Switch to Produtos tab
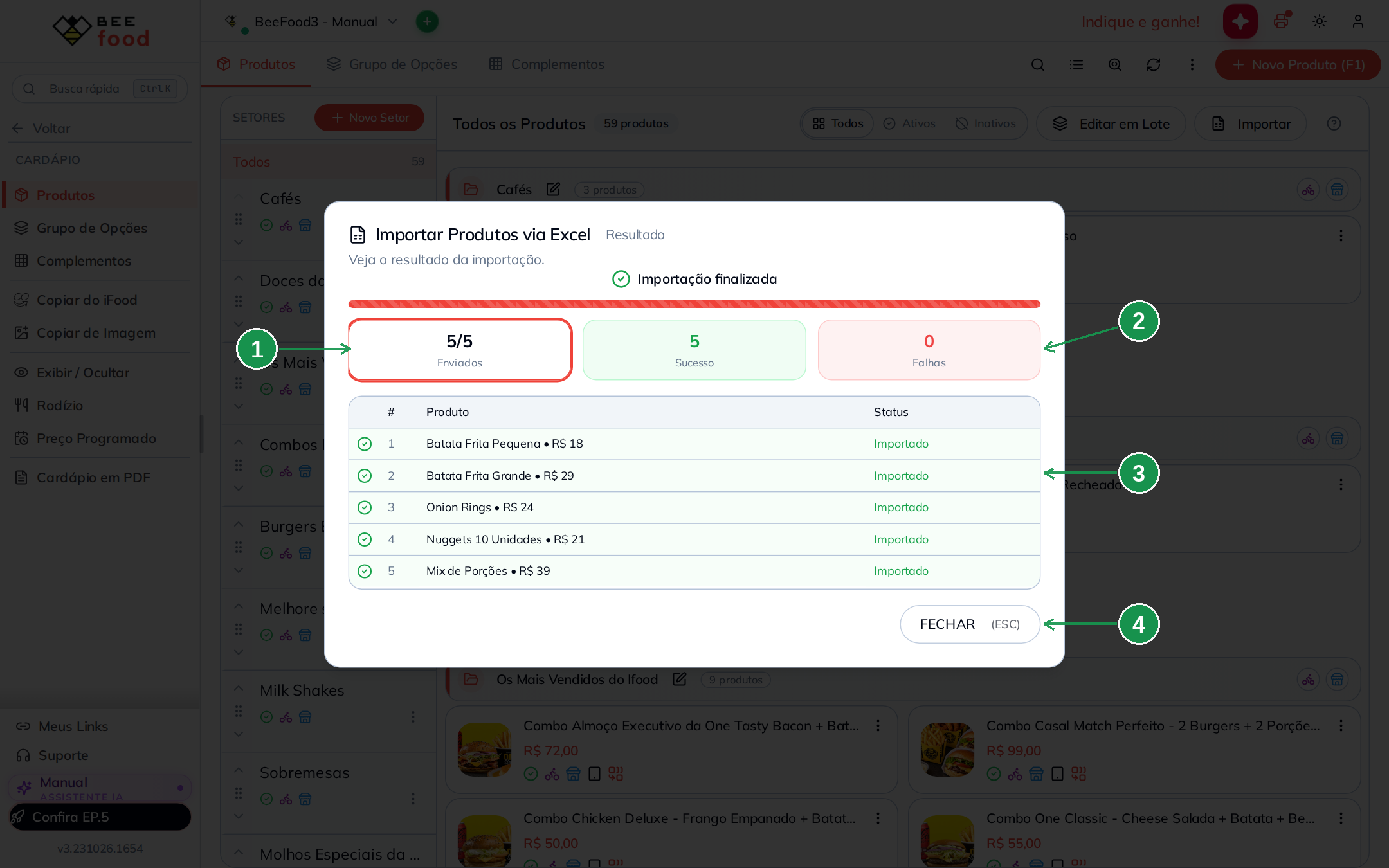1389x868 pixels. [256, 64]
